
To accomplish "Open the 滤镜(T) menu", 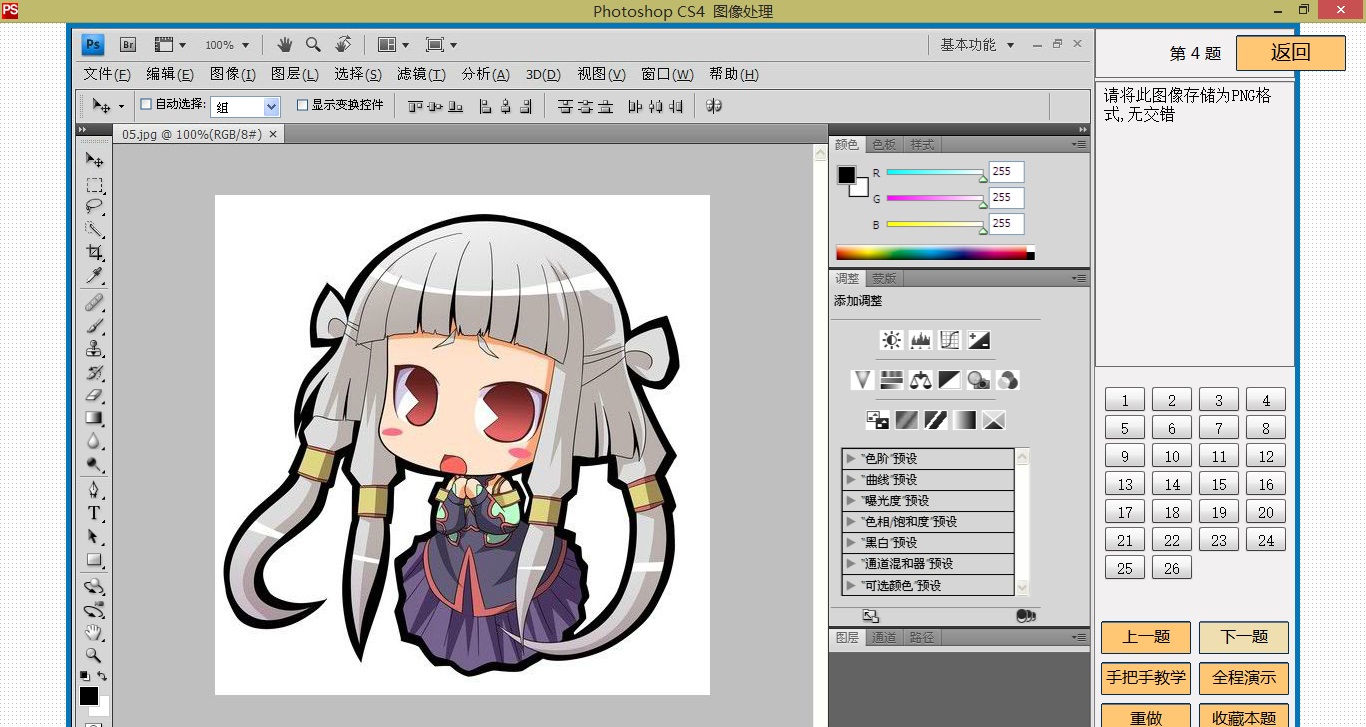I will pos(422,74).
